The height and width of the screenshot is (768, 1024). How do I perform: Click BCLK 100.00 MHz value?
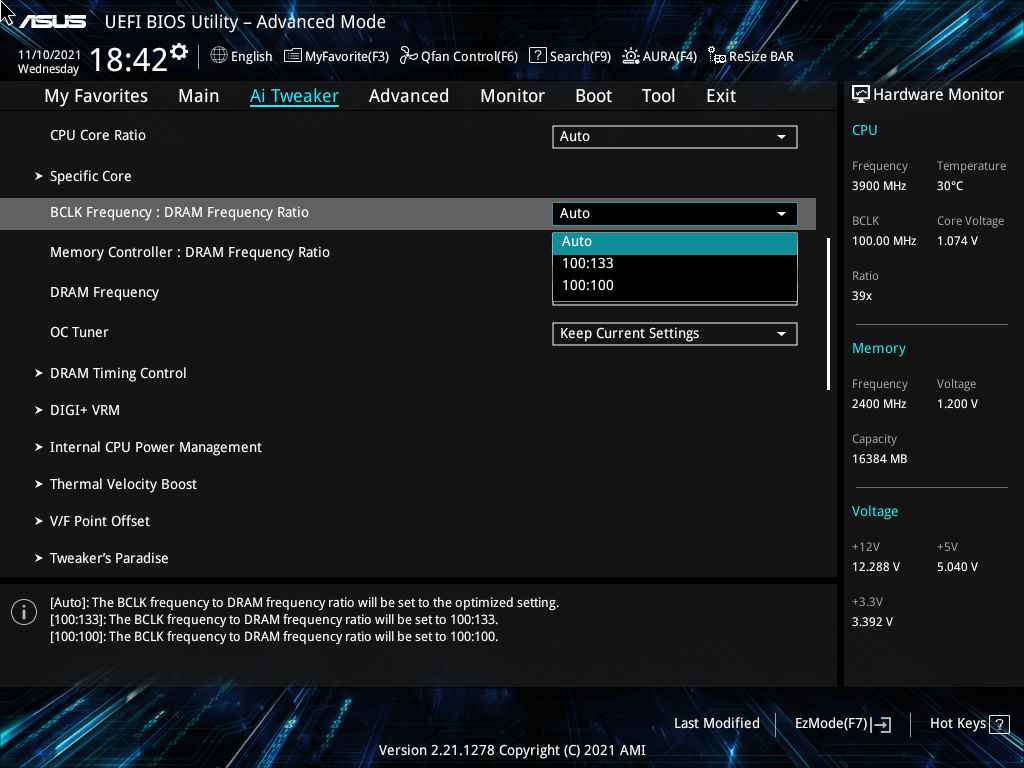point(884,241)
